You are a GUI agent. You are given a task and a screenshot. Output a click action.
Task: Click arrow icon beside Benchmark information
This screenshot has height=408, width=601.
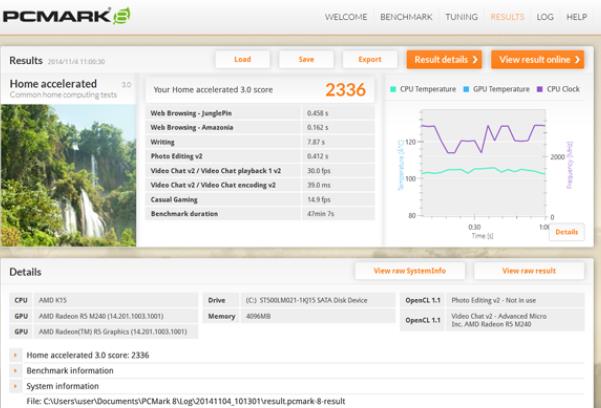(16, 370)
